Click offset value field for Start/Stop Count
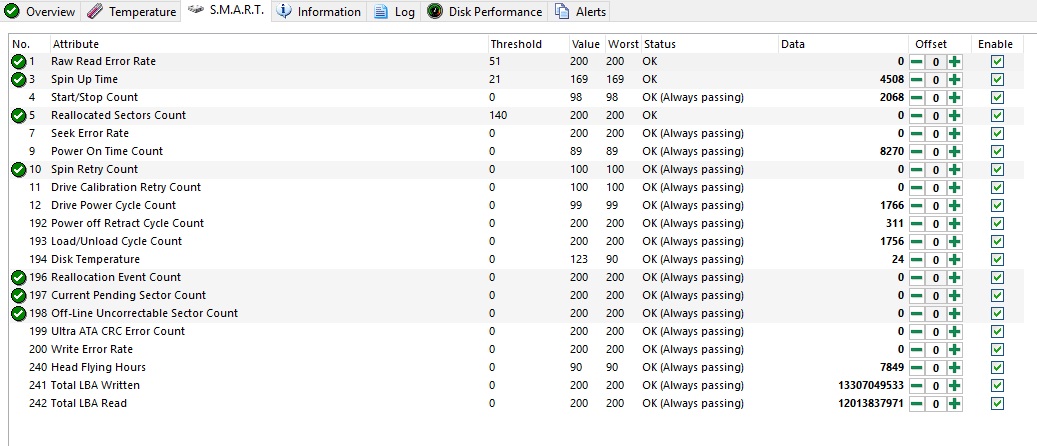Viewport: 1037px width, 446px height. click(x=935, y=97)
